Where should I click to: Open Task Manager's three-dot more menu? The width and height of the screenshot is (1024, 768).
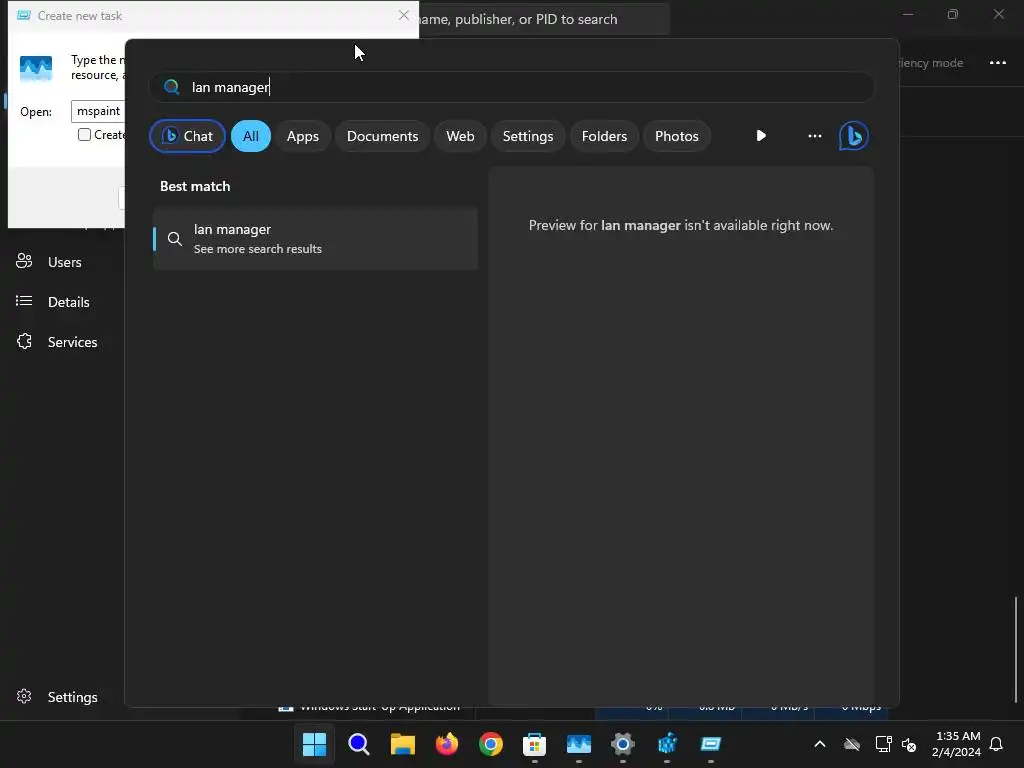[997, 63]
